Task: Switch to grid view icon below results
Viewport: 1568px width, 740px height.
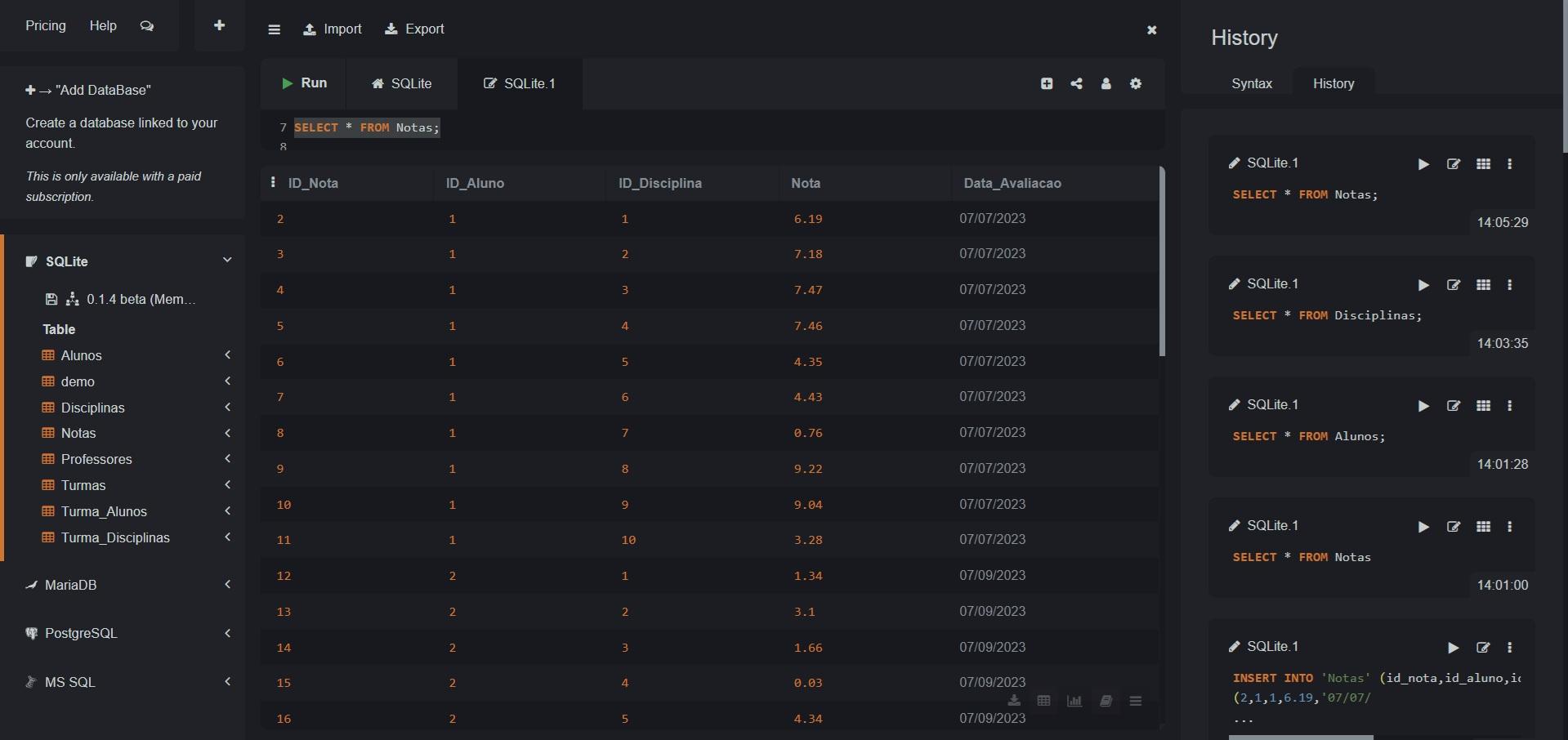Action: 1043,701
